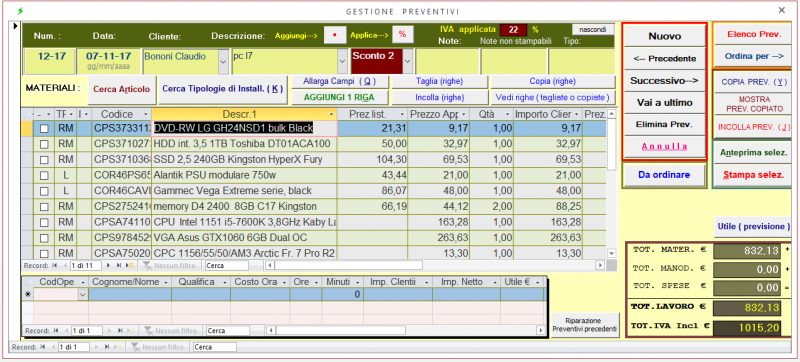Open the Sconto 2 dropdown arrow
The image size is (800, 362).
(407, 62)
